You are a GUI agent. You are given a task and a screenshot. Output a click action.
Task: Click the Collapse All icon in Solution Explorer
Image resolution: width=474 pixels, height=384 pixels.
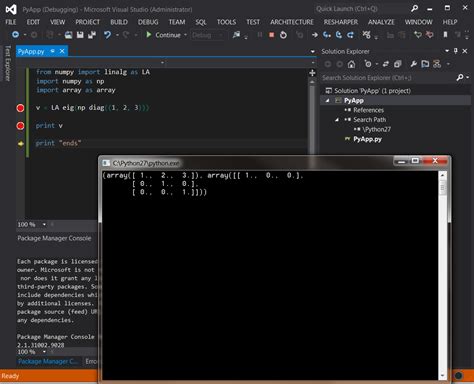coord(398,64)
